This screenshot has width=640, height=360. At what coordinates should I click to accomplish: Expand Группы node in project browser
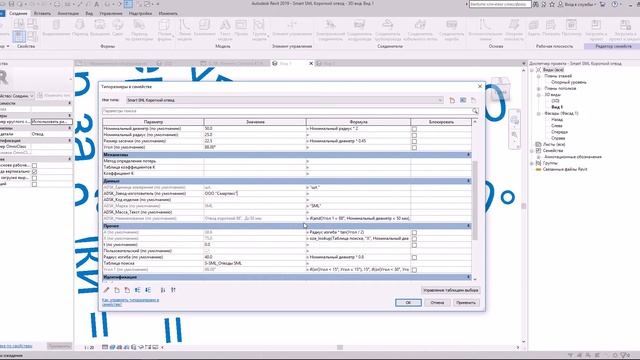(532, 163)
